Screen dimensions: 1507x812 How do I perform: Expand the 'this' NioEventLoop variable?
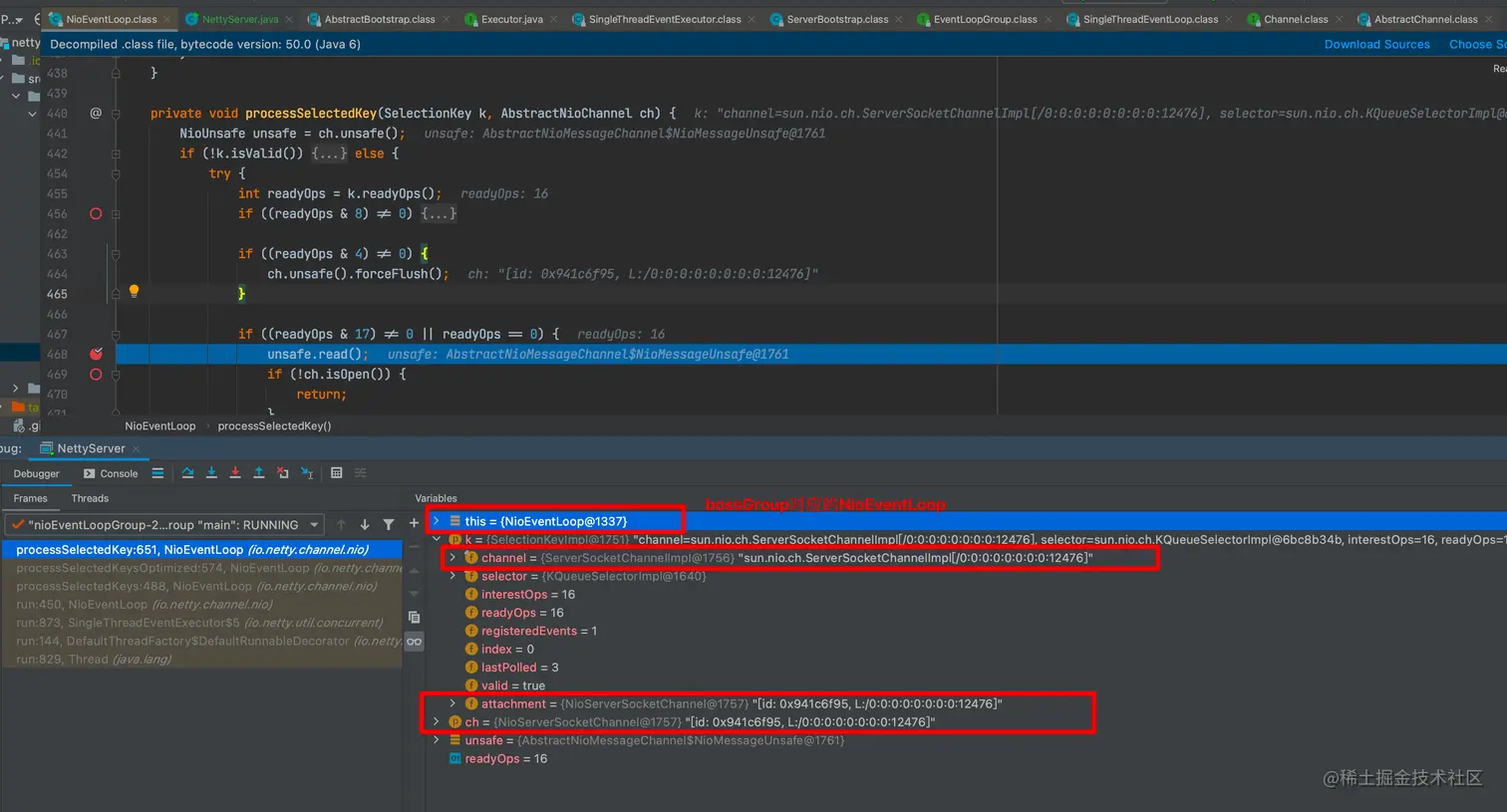(436, 521)
